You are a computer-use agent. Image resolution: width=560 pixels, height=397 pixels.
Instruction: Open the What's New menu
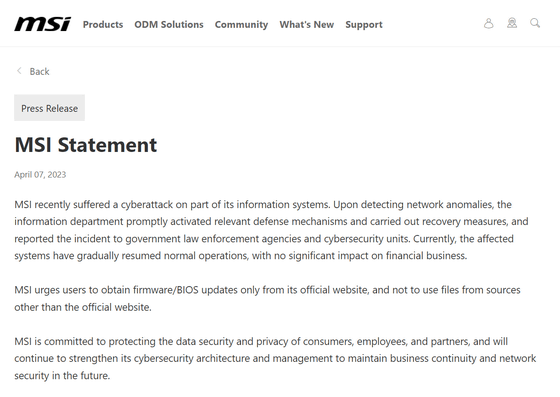(307, 24)
